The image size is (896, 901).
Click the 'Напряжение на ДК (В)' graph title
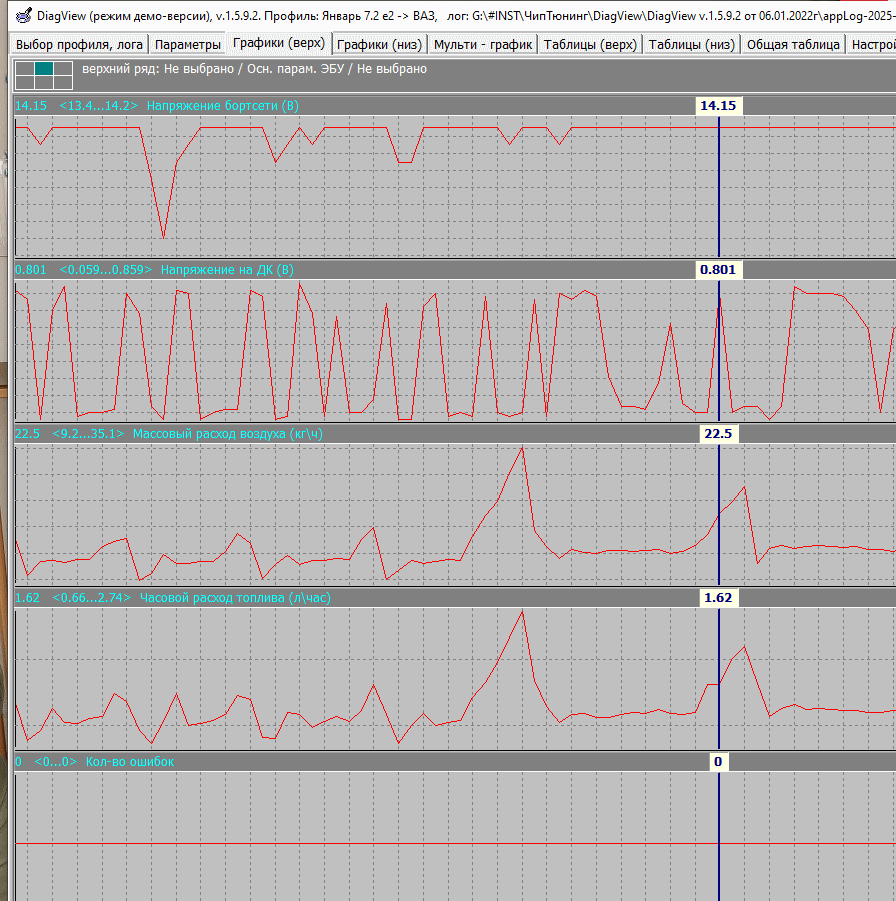coord(227,269)
